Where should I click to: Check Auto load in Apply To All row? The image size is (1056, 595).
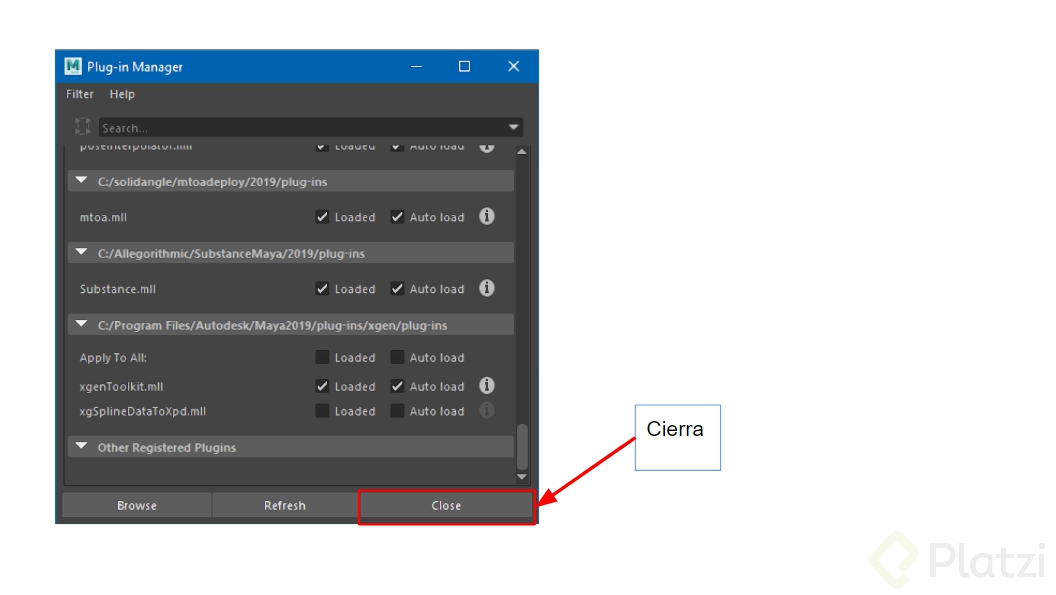click(397, 357)
